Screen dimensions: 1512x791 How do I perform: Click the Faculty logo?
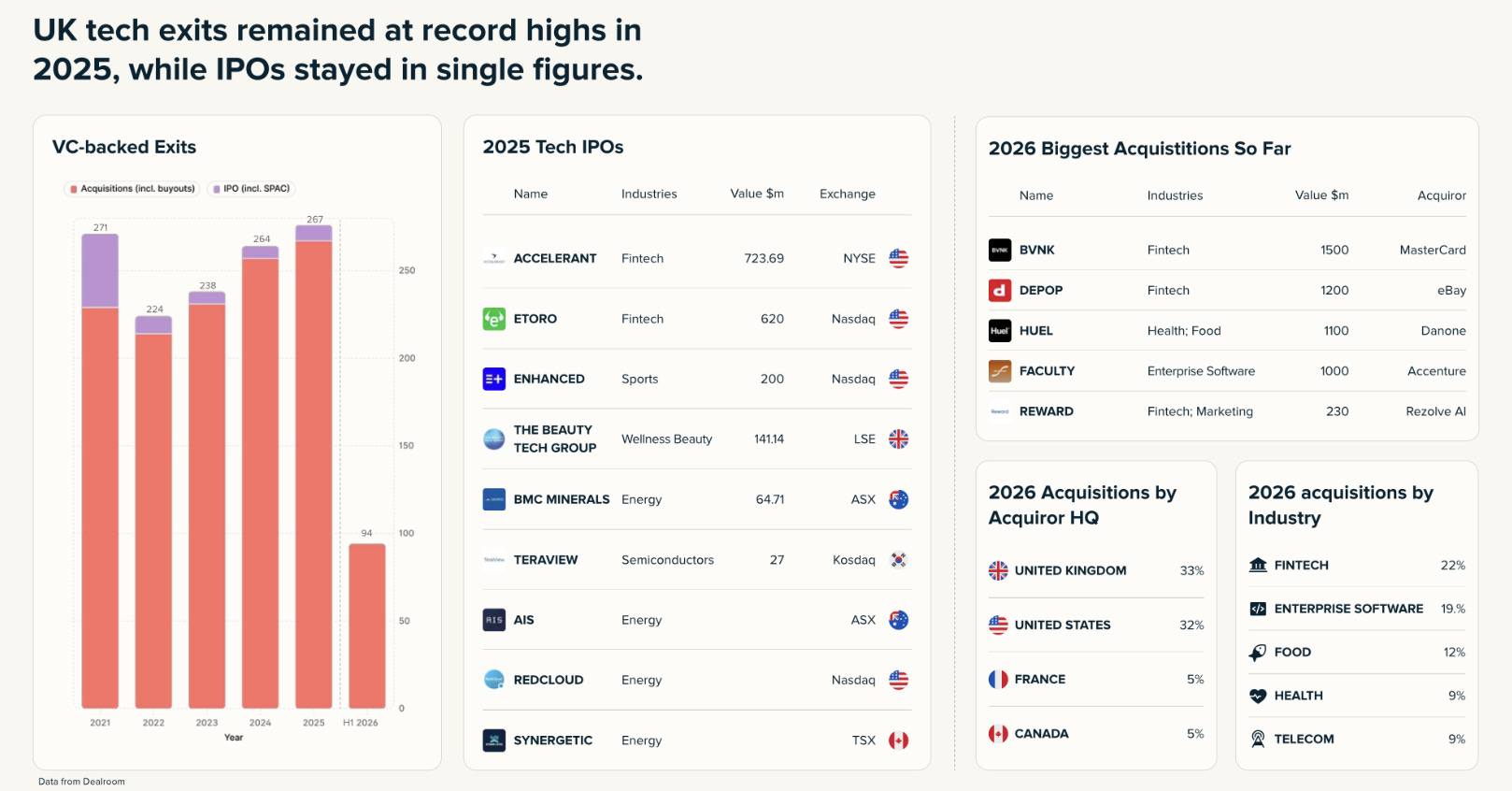click(1000, 371)
